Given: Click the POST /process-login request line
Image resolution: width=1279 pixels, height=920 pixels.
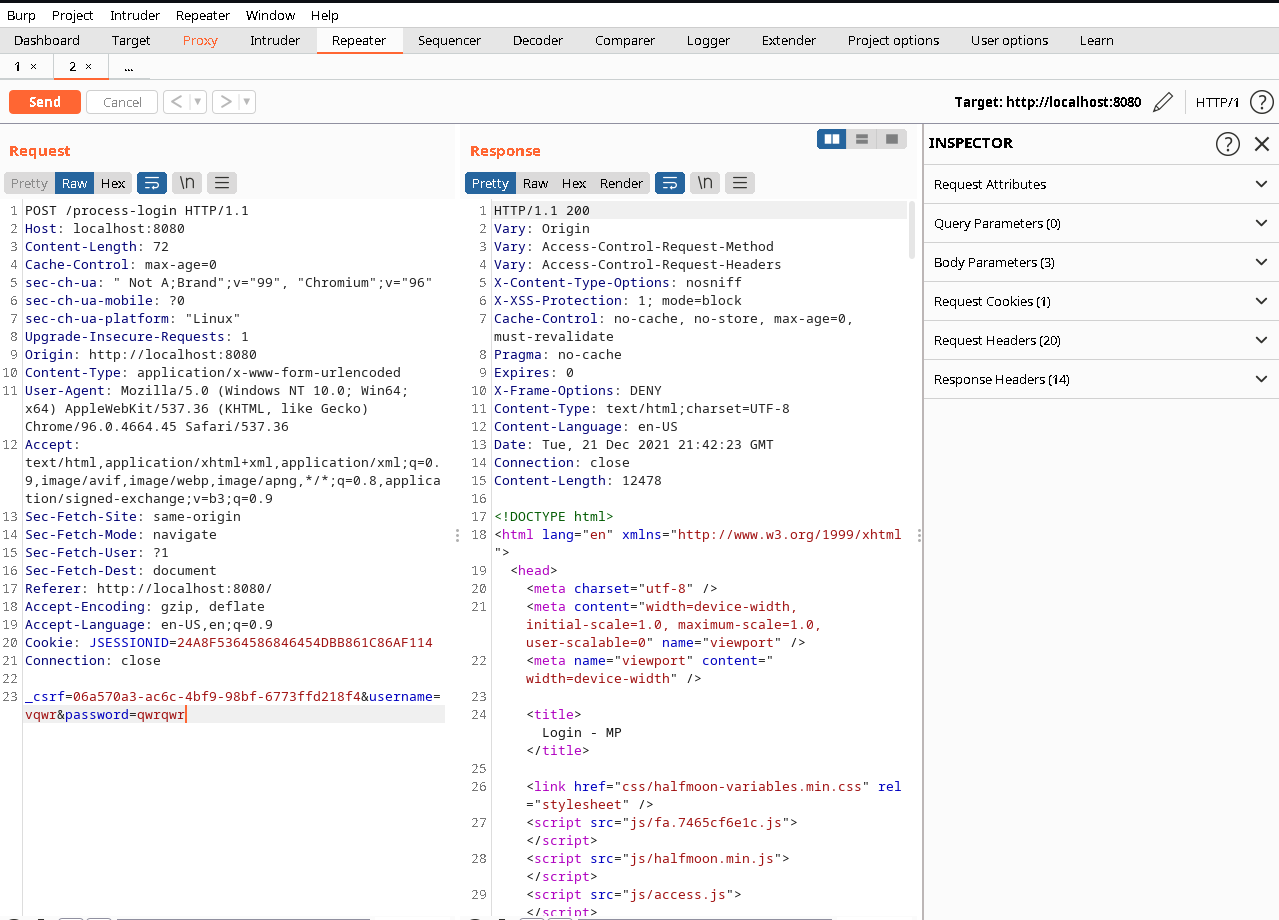Looking at the screenshot, I should (x=137, y=211).
